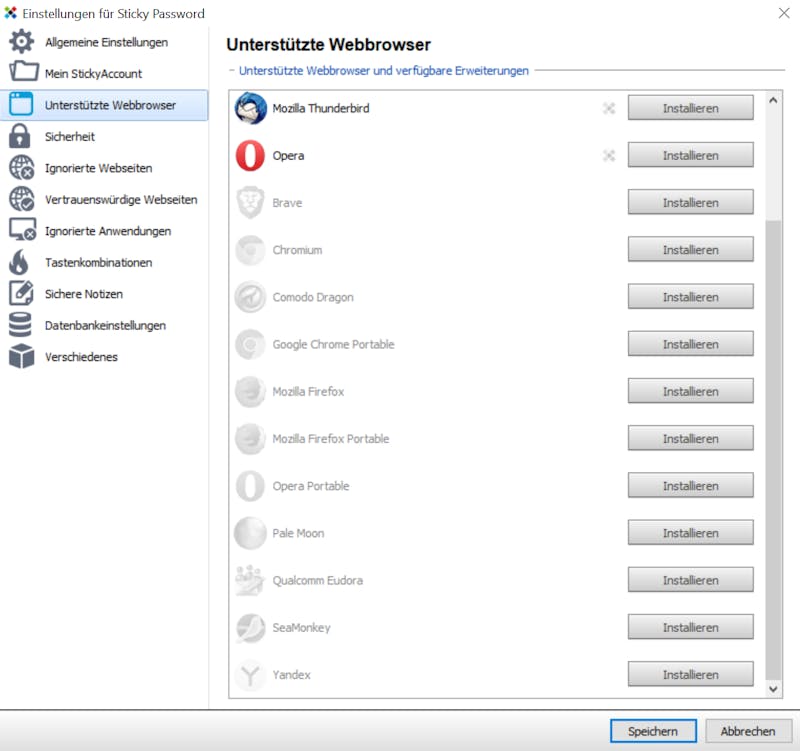Click the Opera Portable logo
800x751 pixels.
[x=250, y=486]
